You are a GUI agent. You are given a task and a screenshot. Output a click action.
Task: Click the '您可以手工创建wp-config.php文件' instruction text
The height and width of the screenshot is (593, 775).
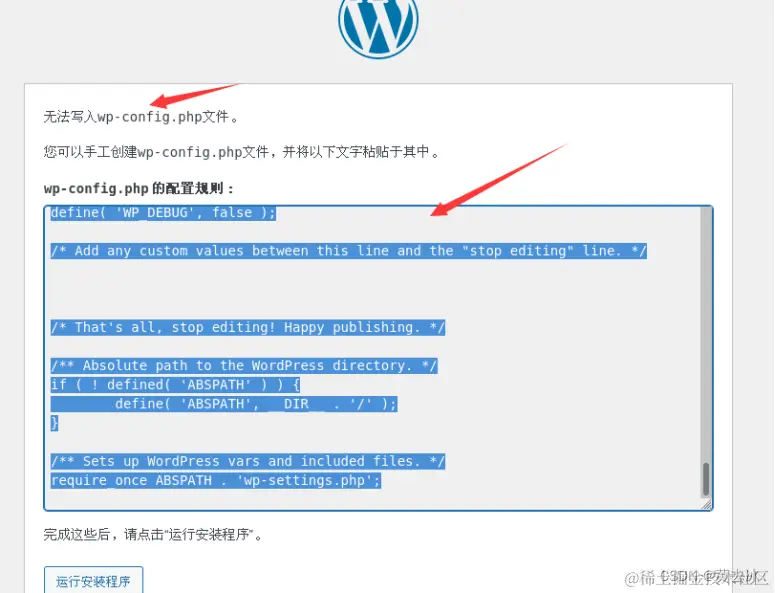(241, 152)
